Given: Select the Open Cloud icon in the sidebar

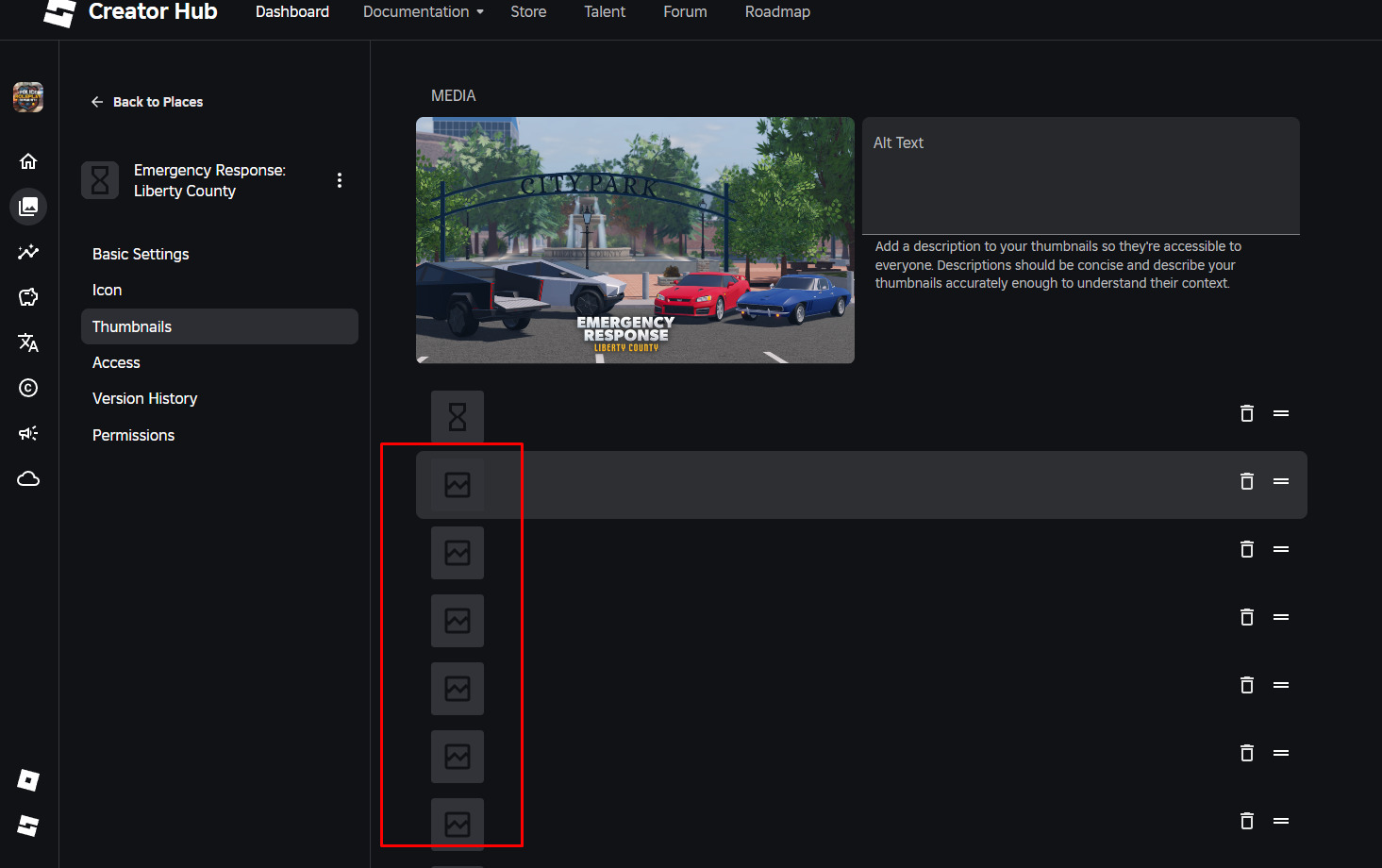Looking at the screenshot, I should click(28, 478).
